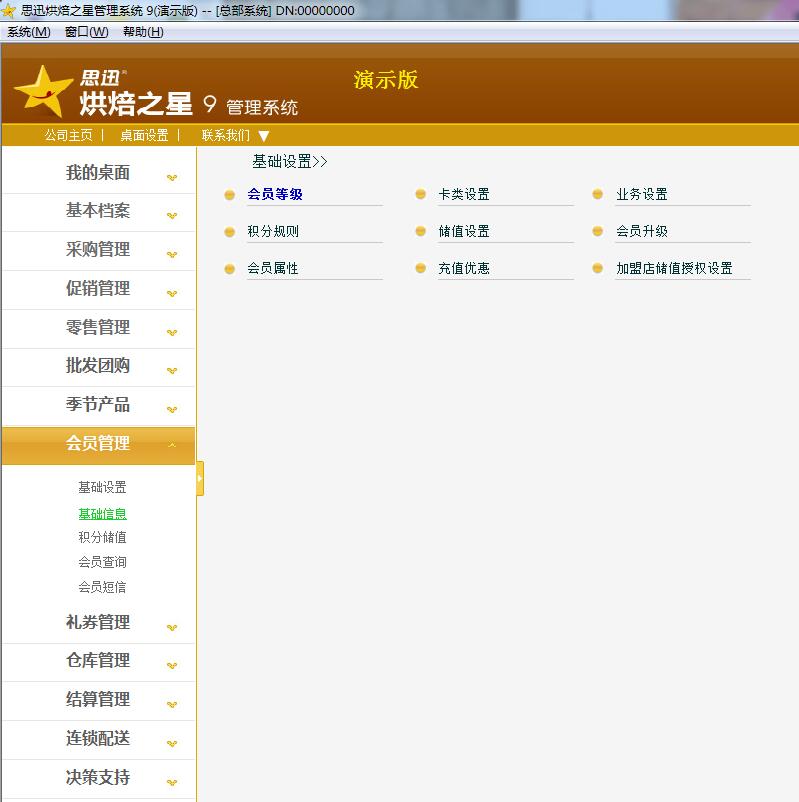The width and height of the screenshot is (799, 802).
Task: Select the 连锁配送 sidebar section
Action: point(98,738)
